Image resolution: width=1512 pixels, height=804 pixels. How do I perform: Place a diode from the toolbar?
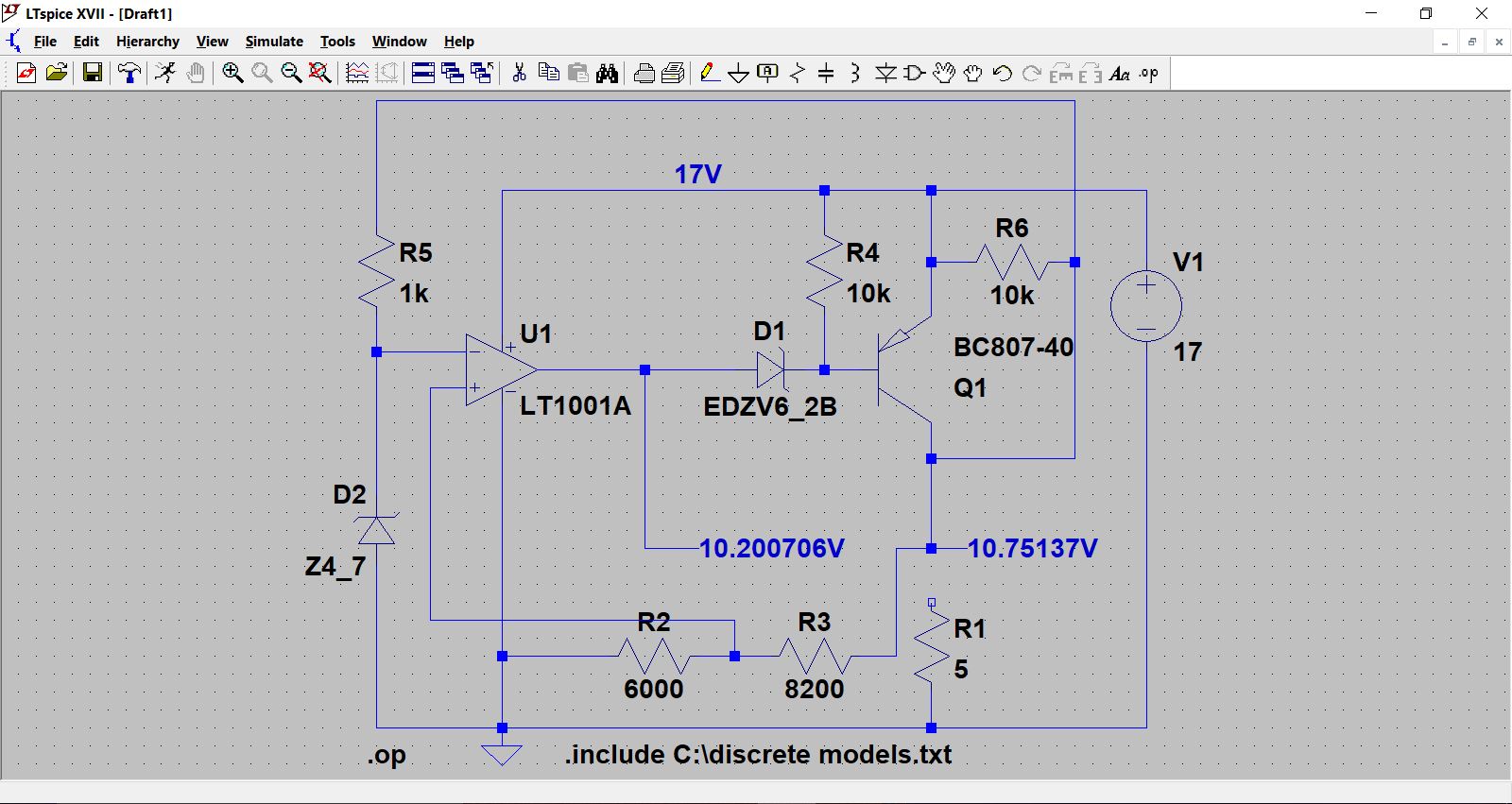pos(885,73)
